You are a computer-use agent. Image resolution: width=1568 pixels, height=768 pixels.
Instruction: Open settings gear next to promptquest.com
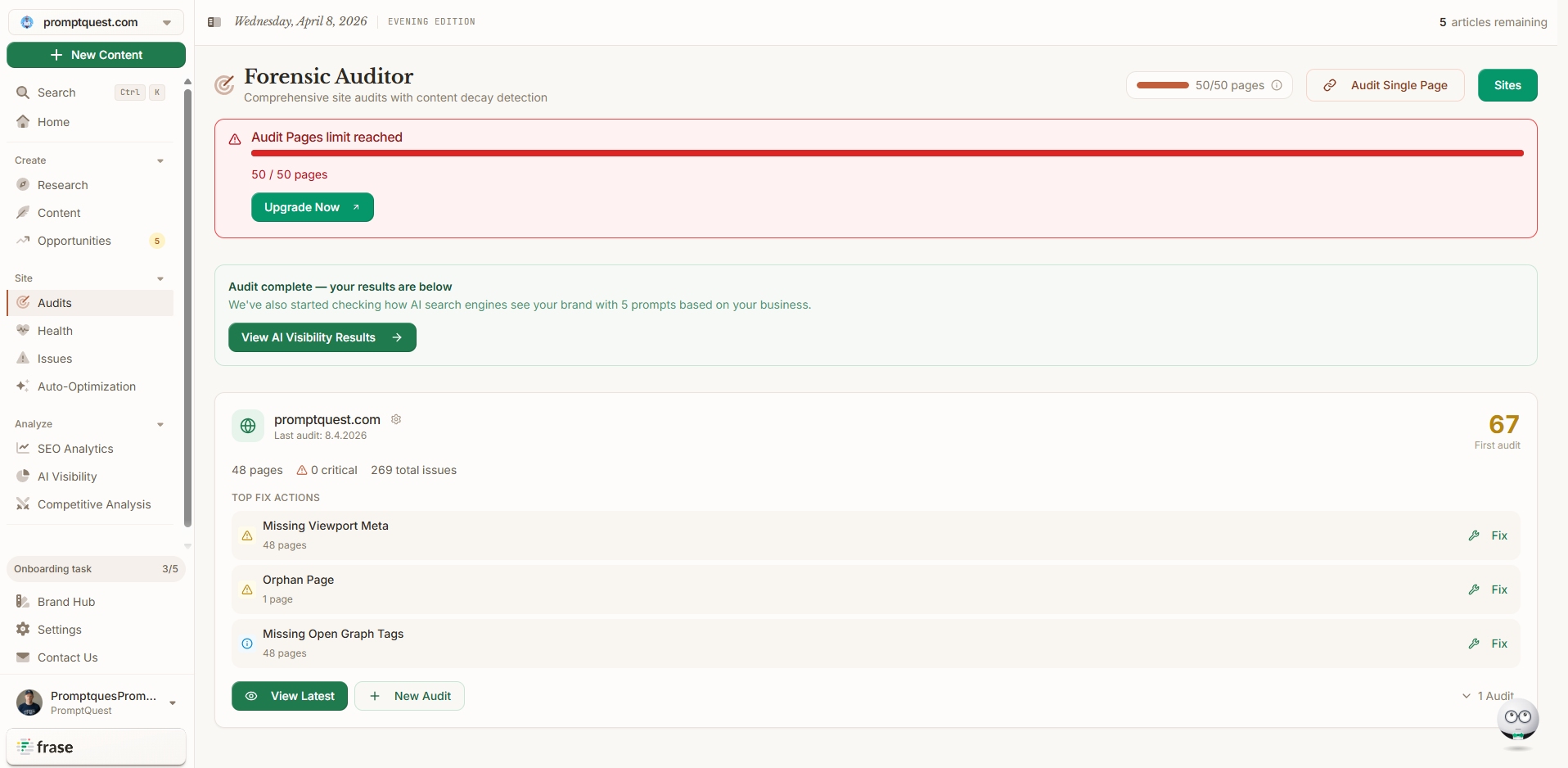point(396,419)
